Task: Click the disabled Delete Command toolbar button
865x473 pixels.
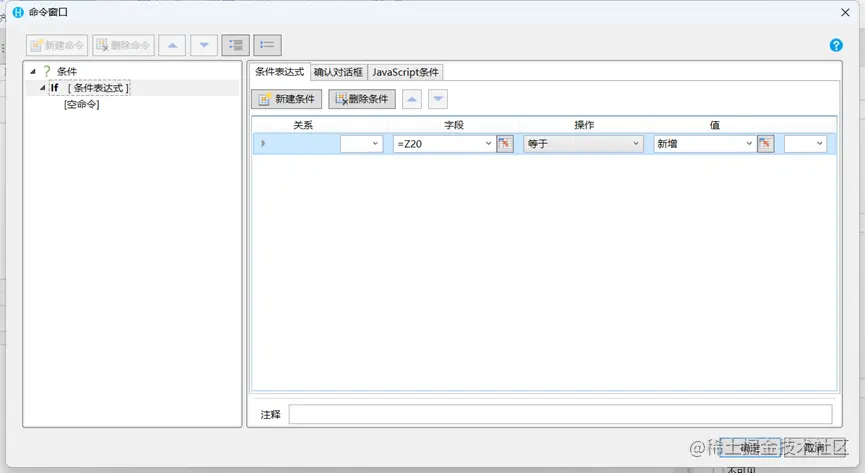Action: point(123,45)
